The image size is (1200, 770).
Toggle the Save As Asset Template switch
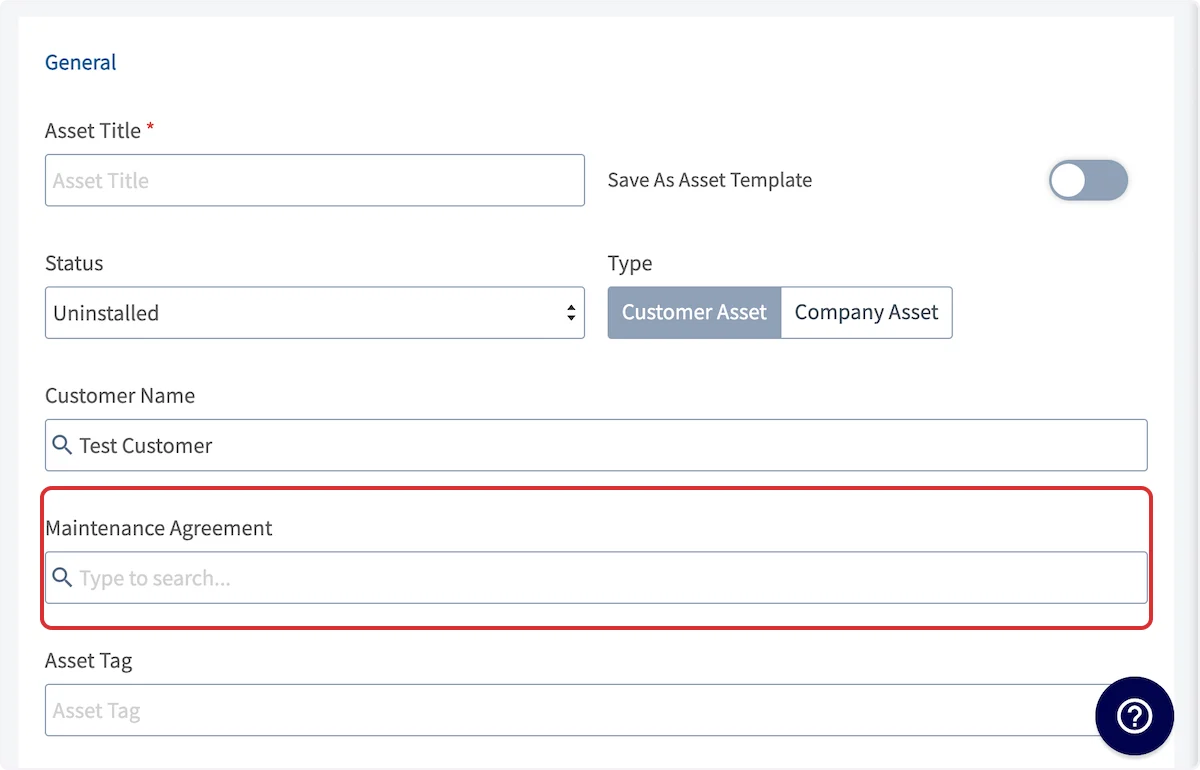tap(1088, 180)
